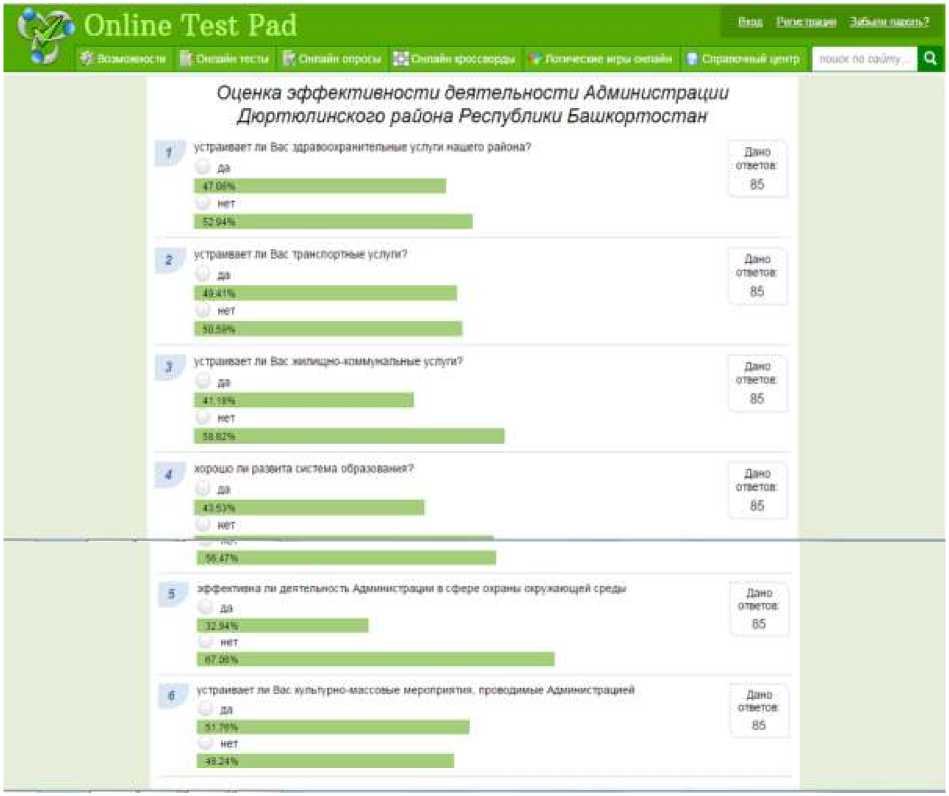Click the 47.06% bar in question 1
This screenshot has height=796, width=949.
(320, 186)
